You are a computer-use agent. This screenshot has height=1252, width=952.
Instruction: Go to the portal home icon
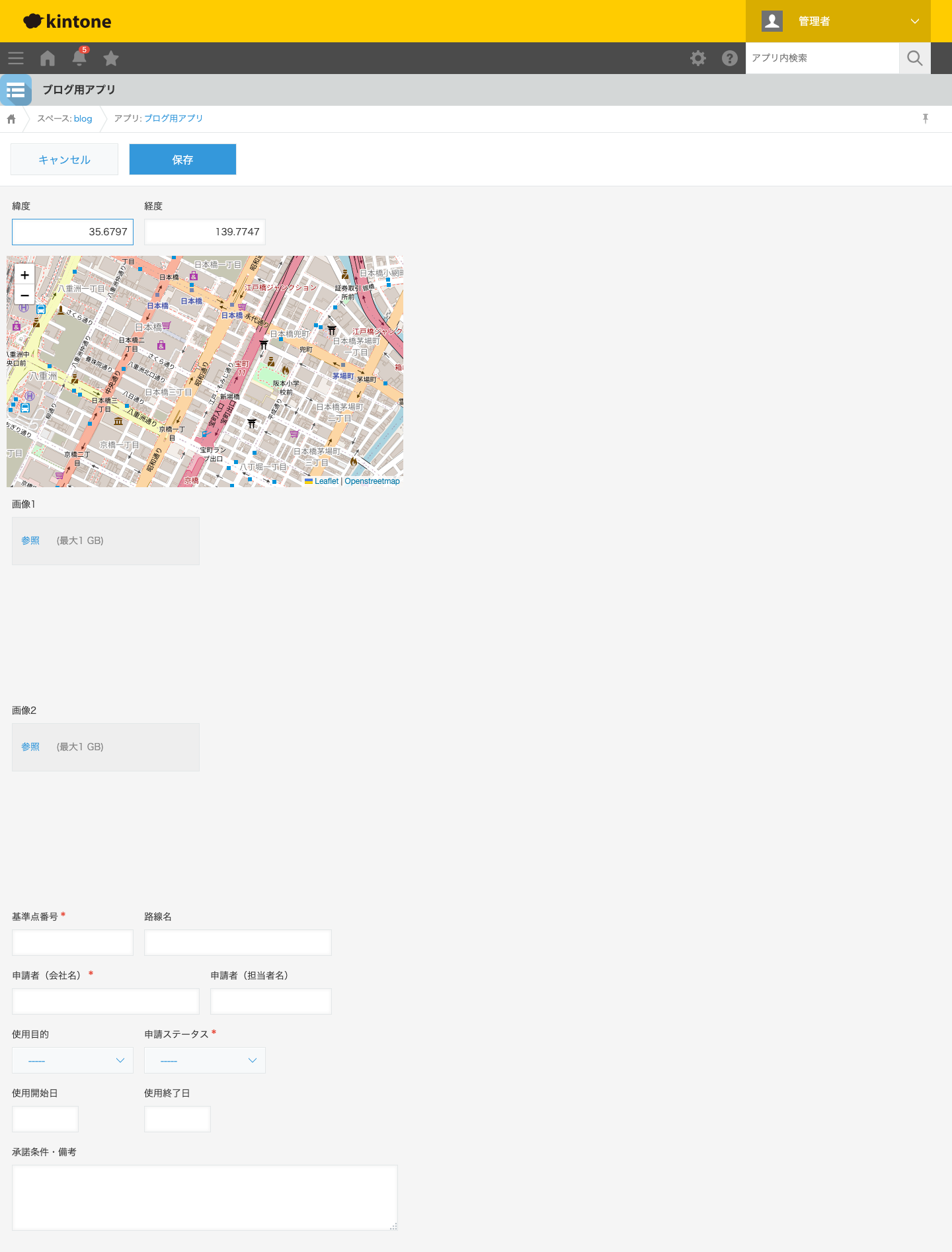tap(48, 58)
